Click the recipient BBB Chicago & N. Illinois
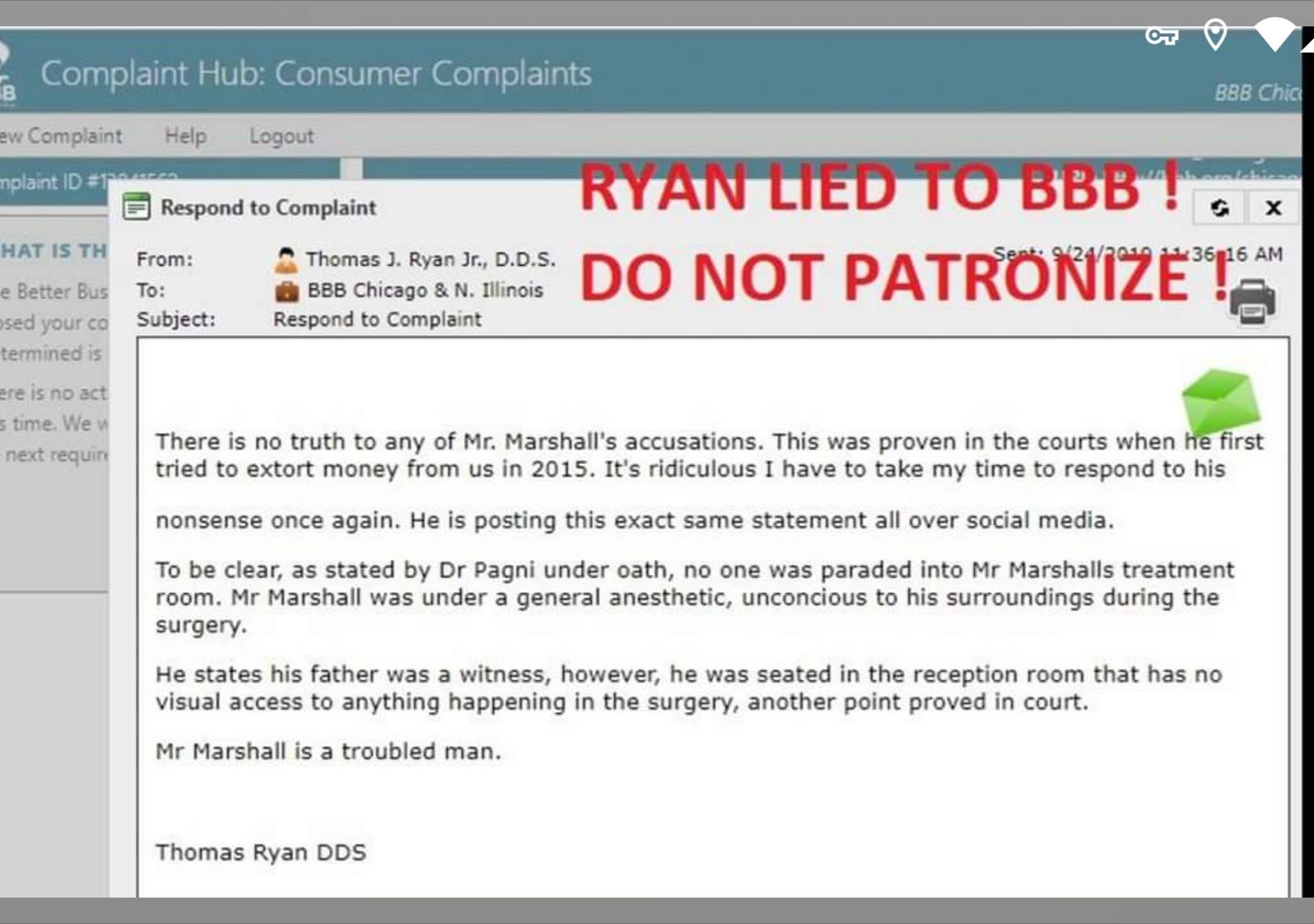 (x=425, y=290)
